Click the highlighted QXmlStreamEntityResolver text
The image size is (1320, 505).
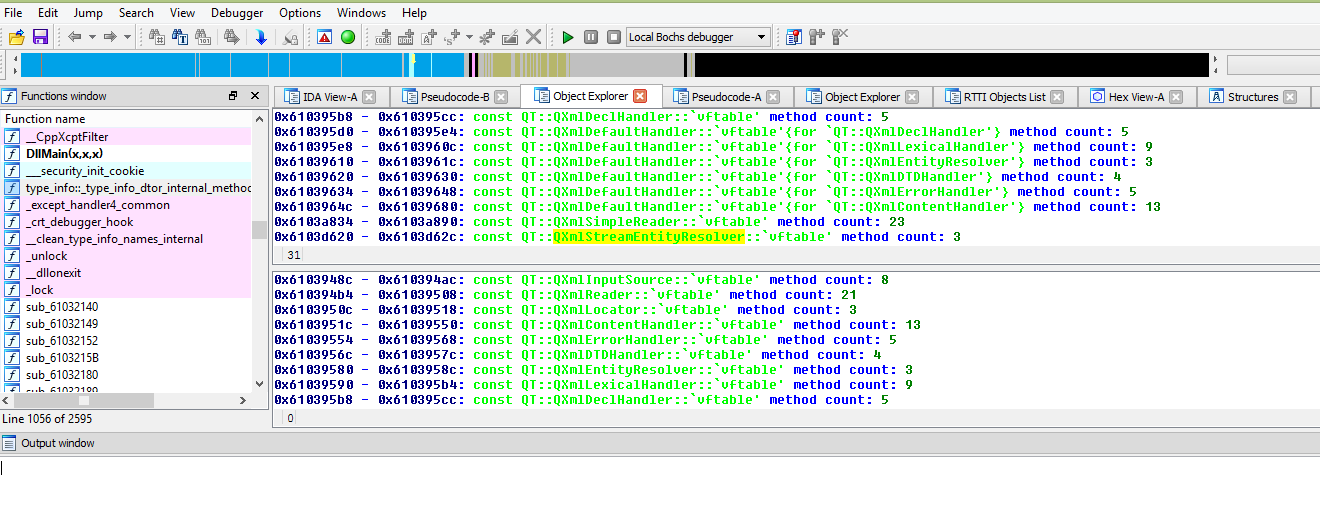(x=649, y=237)
